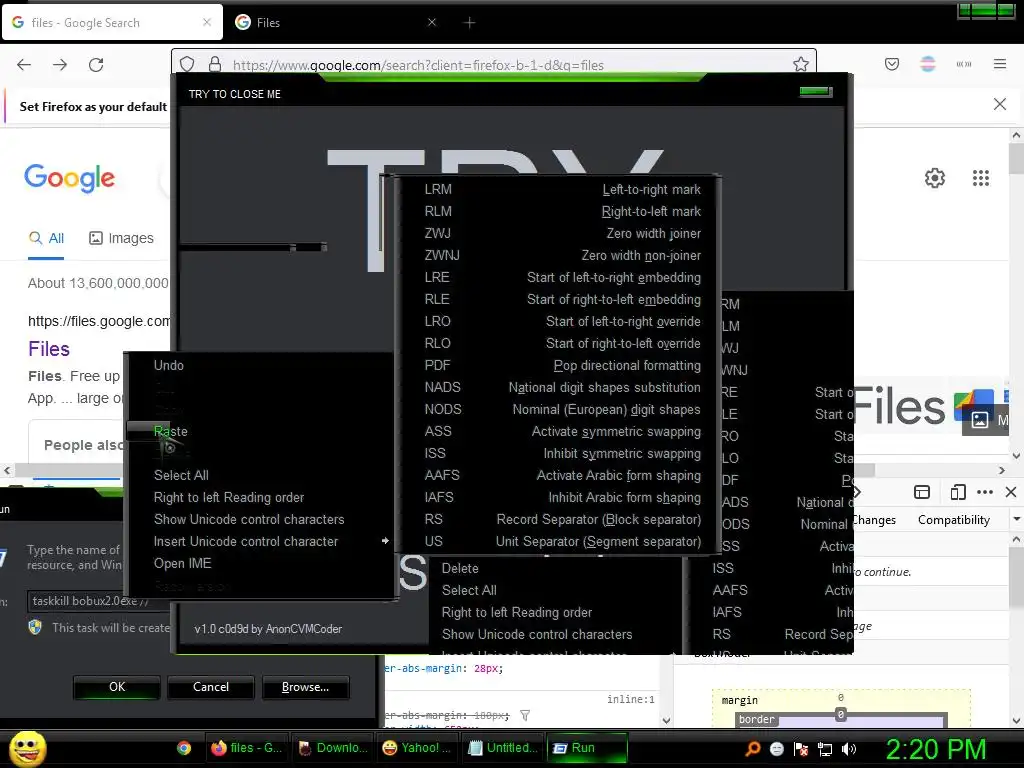Screen dimensions: 1024x768
Task: Click Browse... in the Run dialog
Action: click(306, 687)
